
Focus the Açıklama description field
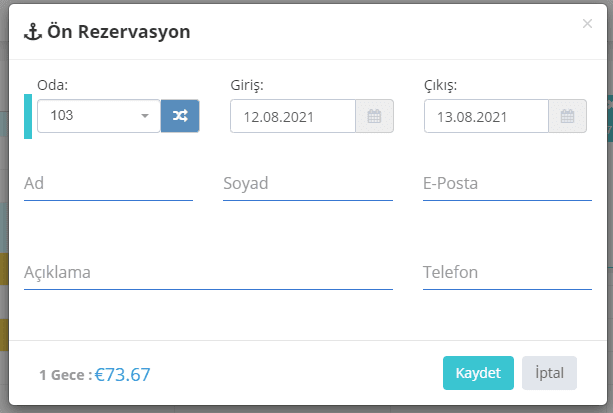point(208,273)
